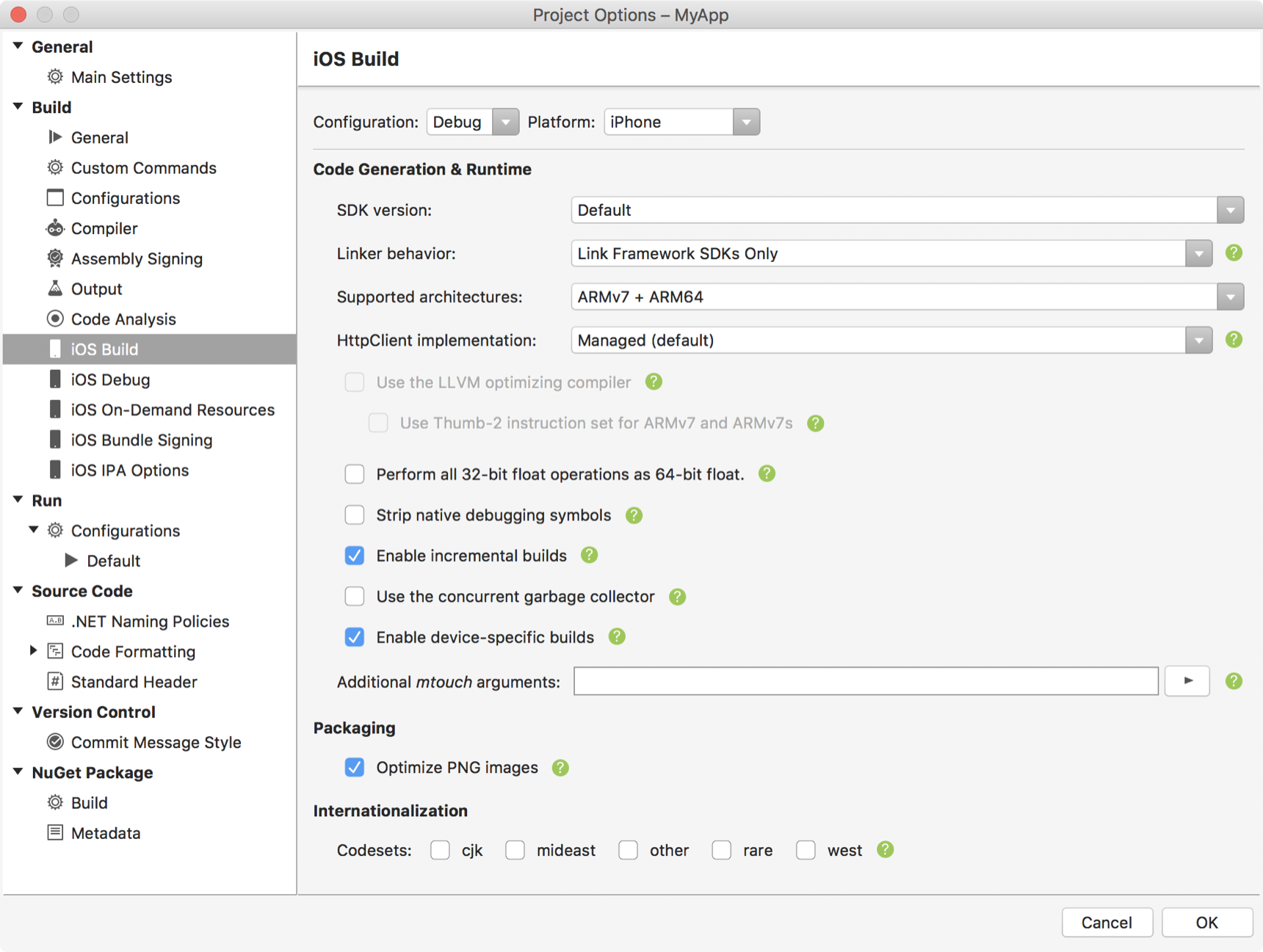The width and height of the screenshot is (1263, 952).
Task: Collapse the Run Configurations node
Action: click(33, 529)
